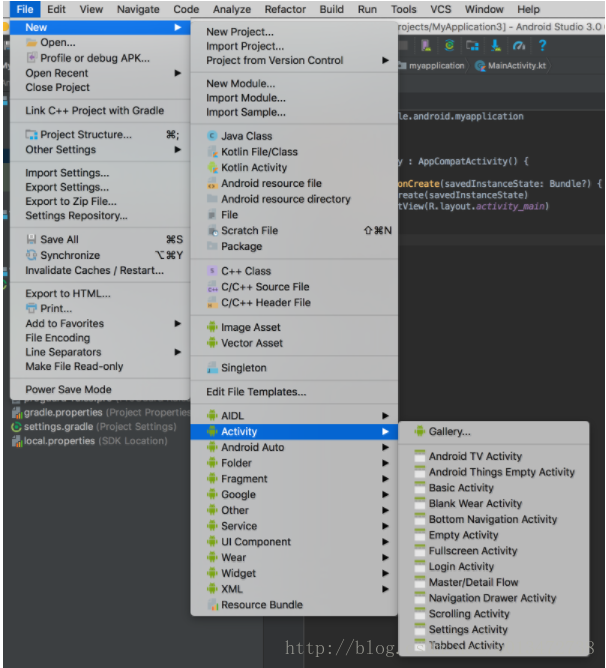Select Settings Activity template
Image resolution: width=606 pixels, height=668 pixels.
pos(493,629)
